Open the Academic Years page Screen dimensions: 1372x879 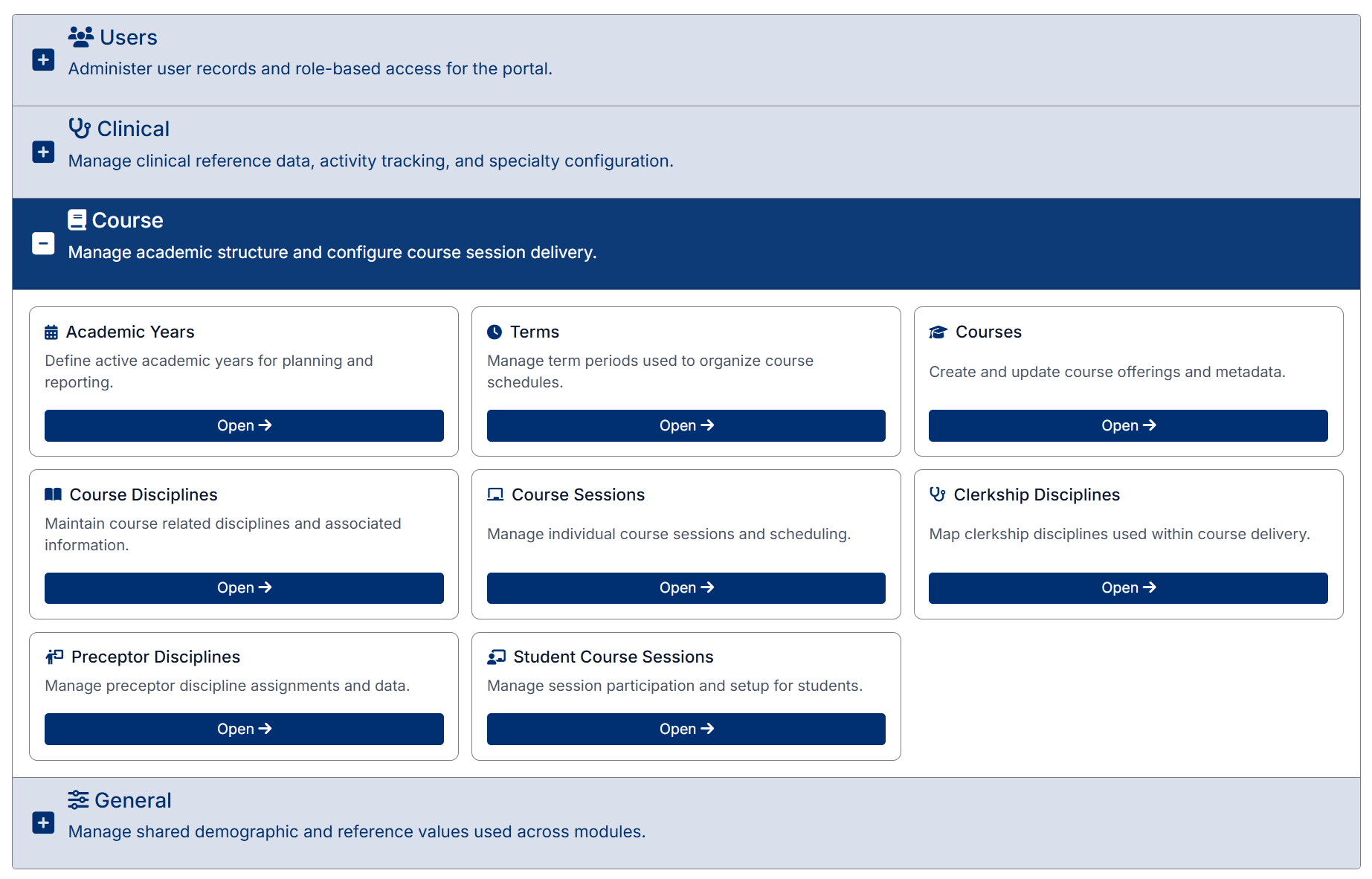(244, 425)
